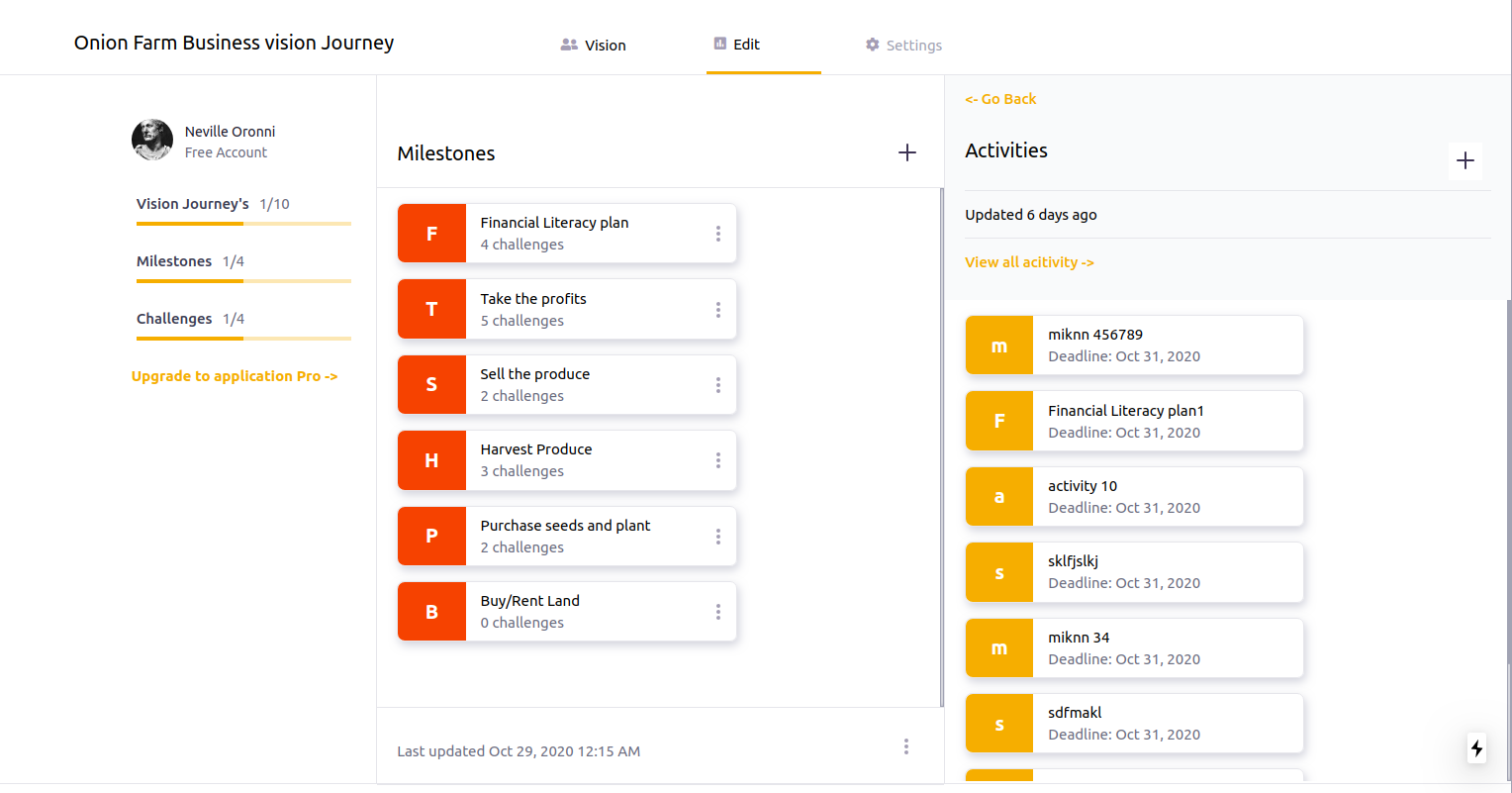Click the Go Back link
1512x793 pixels.
(x=1000, y=99)
